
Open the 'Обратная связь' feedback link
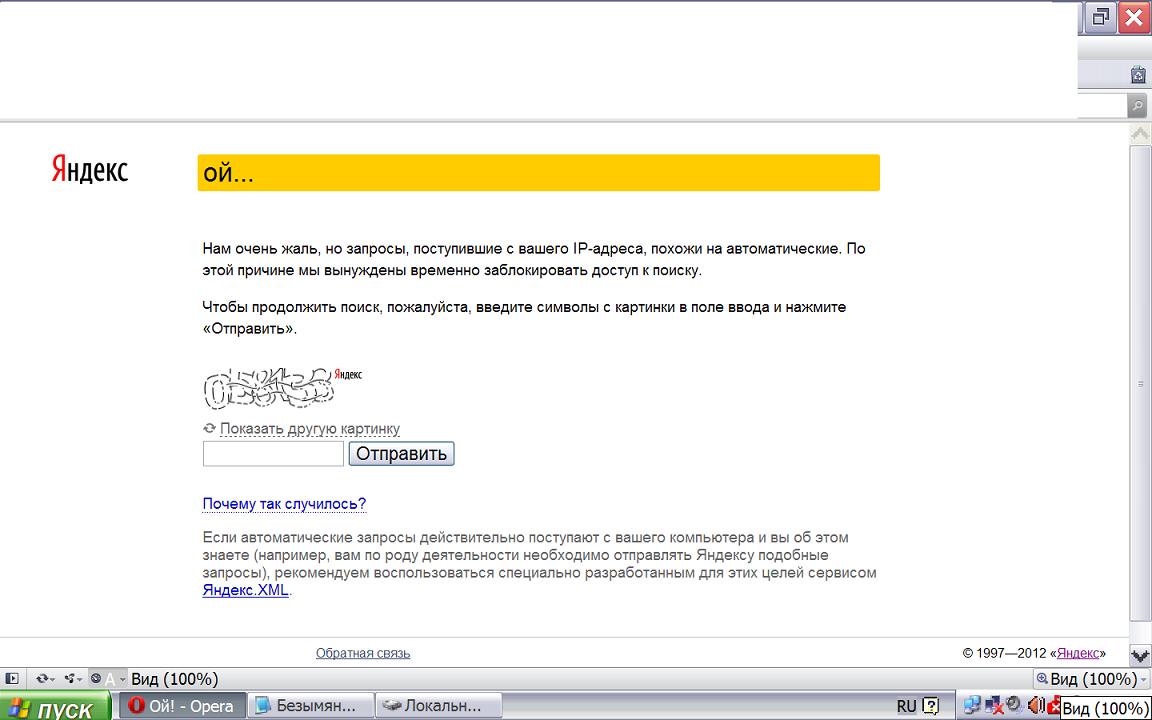point(363,653)
